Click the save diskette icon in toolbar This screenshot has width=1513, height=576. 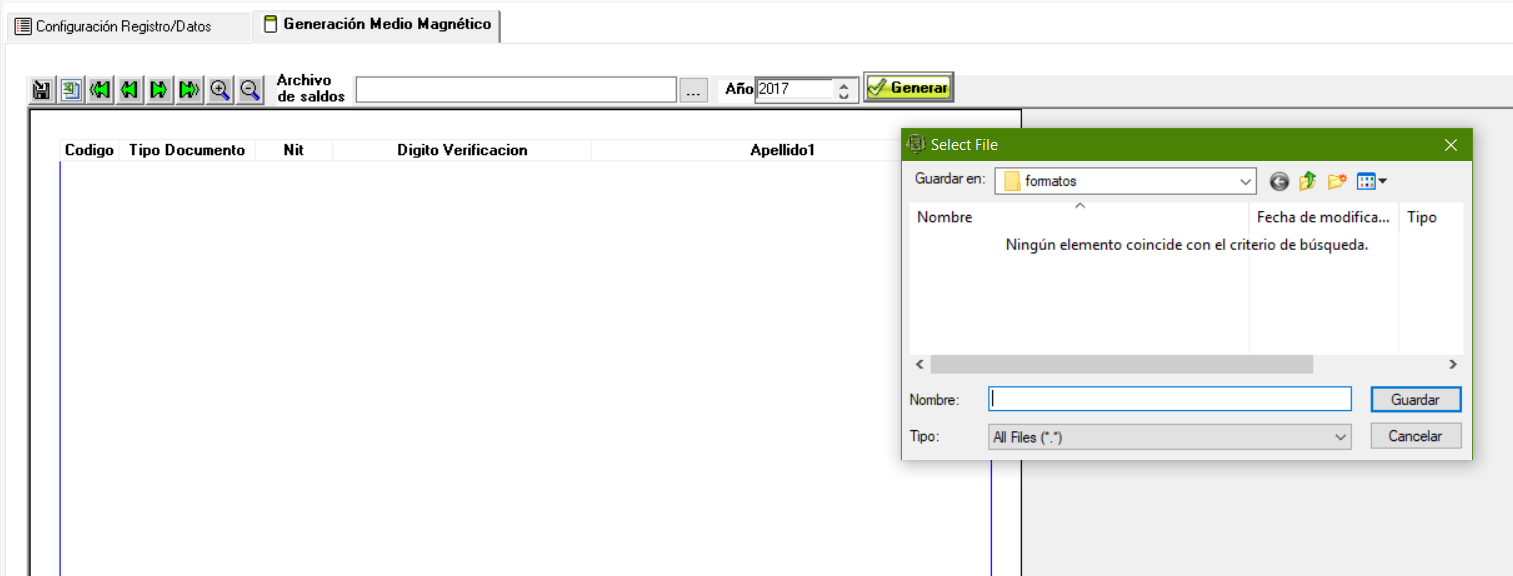42,90
